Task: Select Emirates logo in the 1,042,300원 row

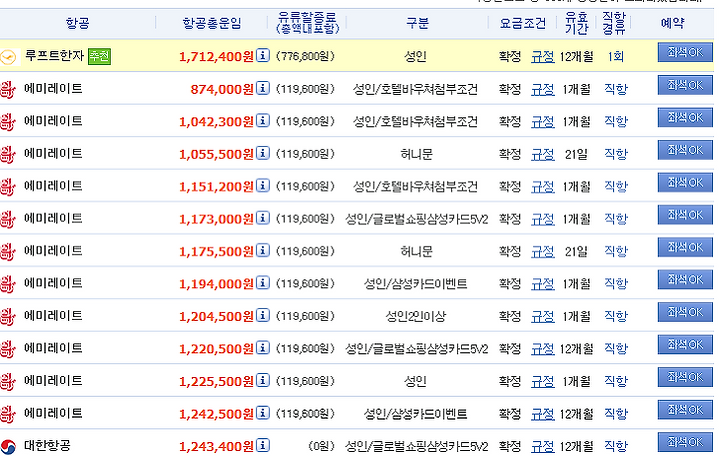Action: (8, 122)
